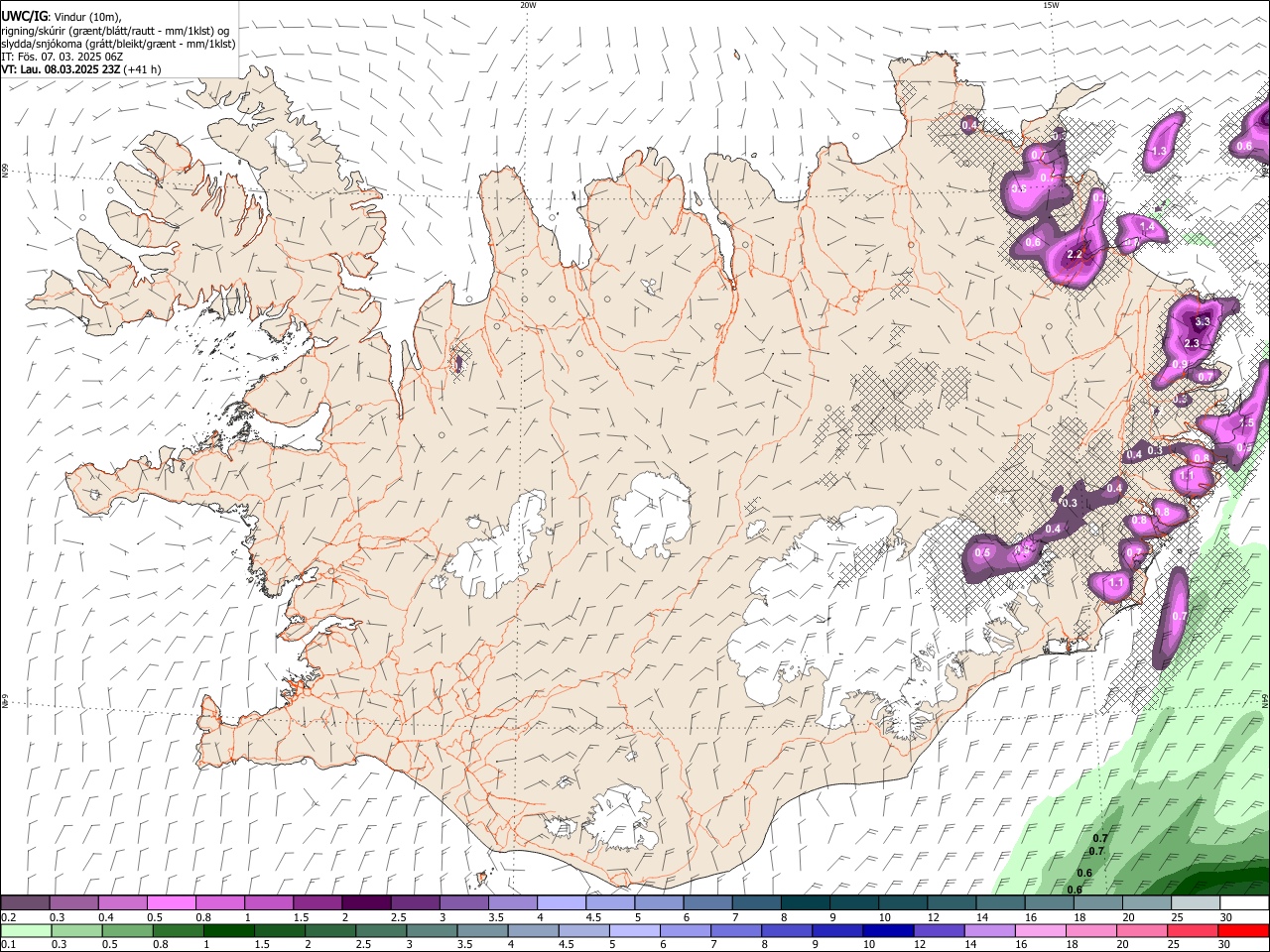Click the snow scale swatch starting at 1.5

coord(317,903)
